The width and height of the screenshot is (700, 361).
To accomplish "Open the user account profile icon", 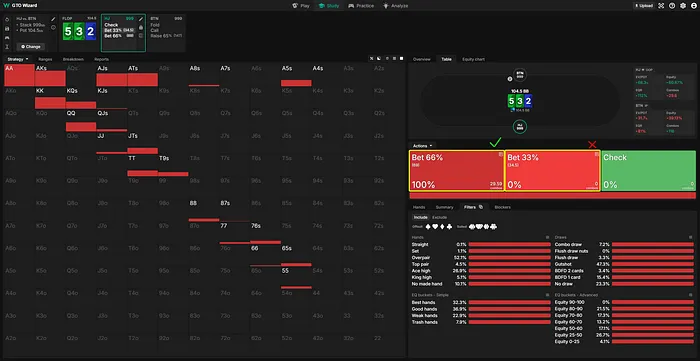I will [x=694, y=6].
